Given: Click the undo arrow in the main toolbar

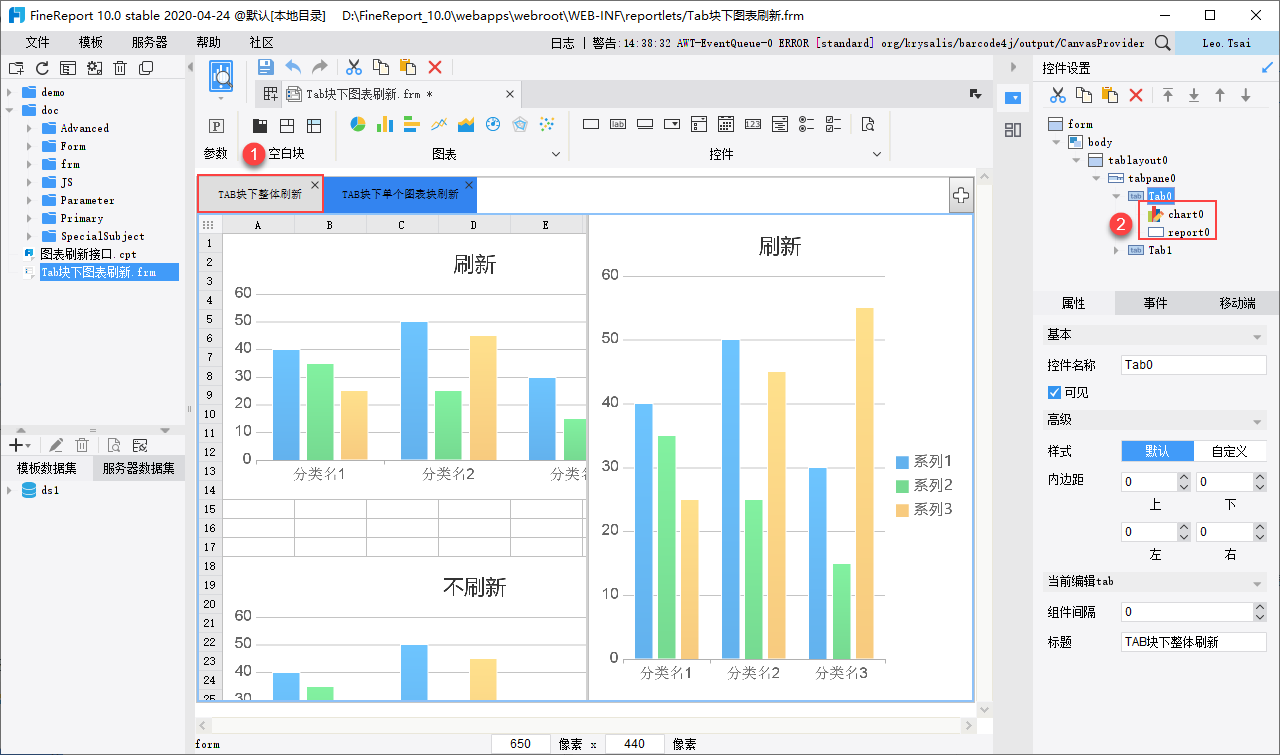Looking at the screenshot, I should click(293, 67).
